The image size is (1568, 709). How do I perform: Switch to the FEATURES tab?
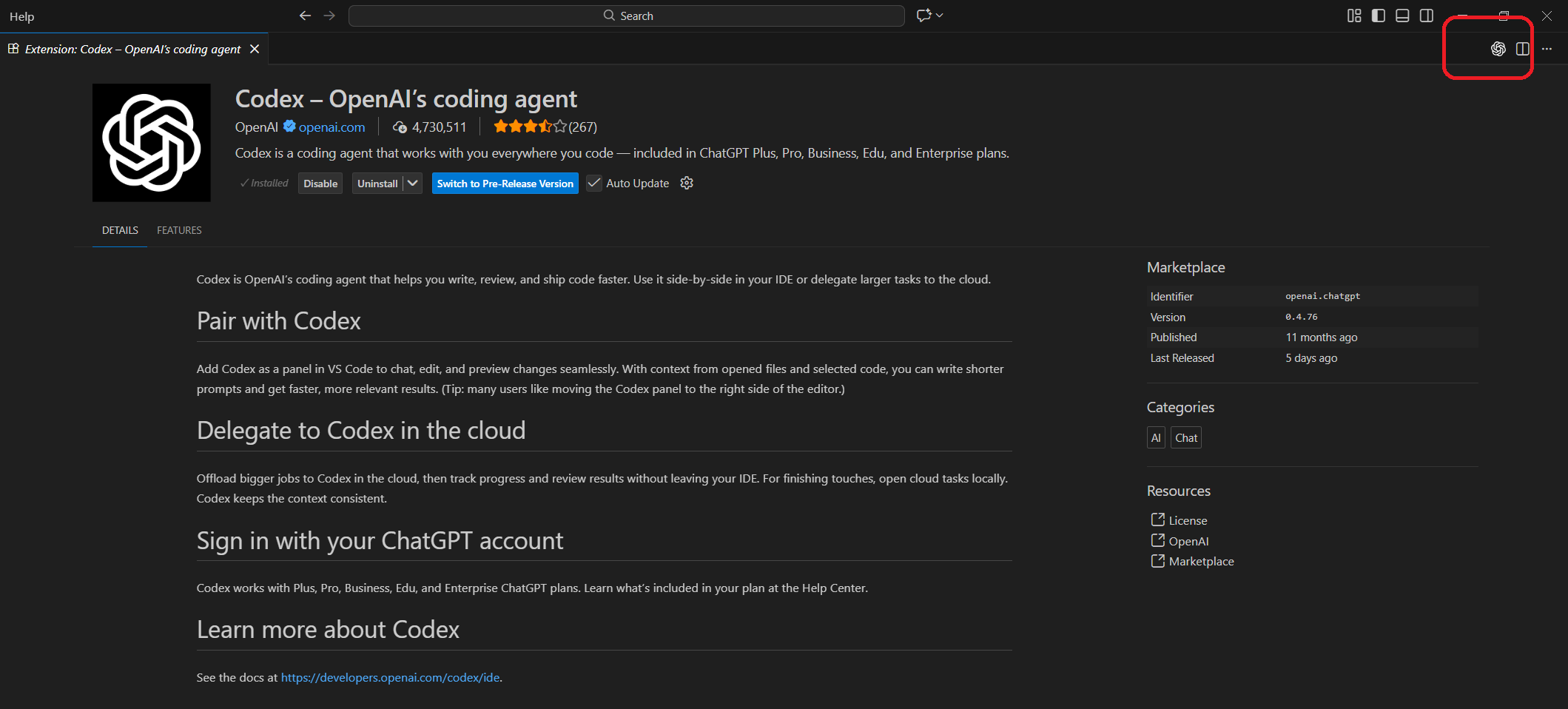tap(179, 230)
